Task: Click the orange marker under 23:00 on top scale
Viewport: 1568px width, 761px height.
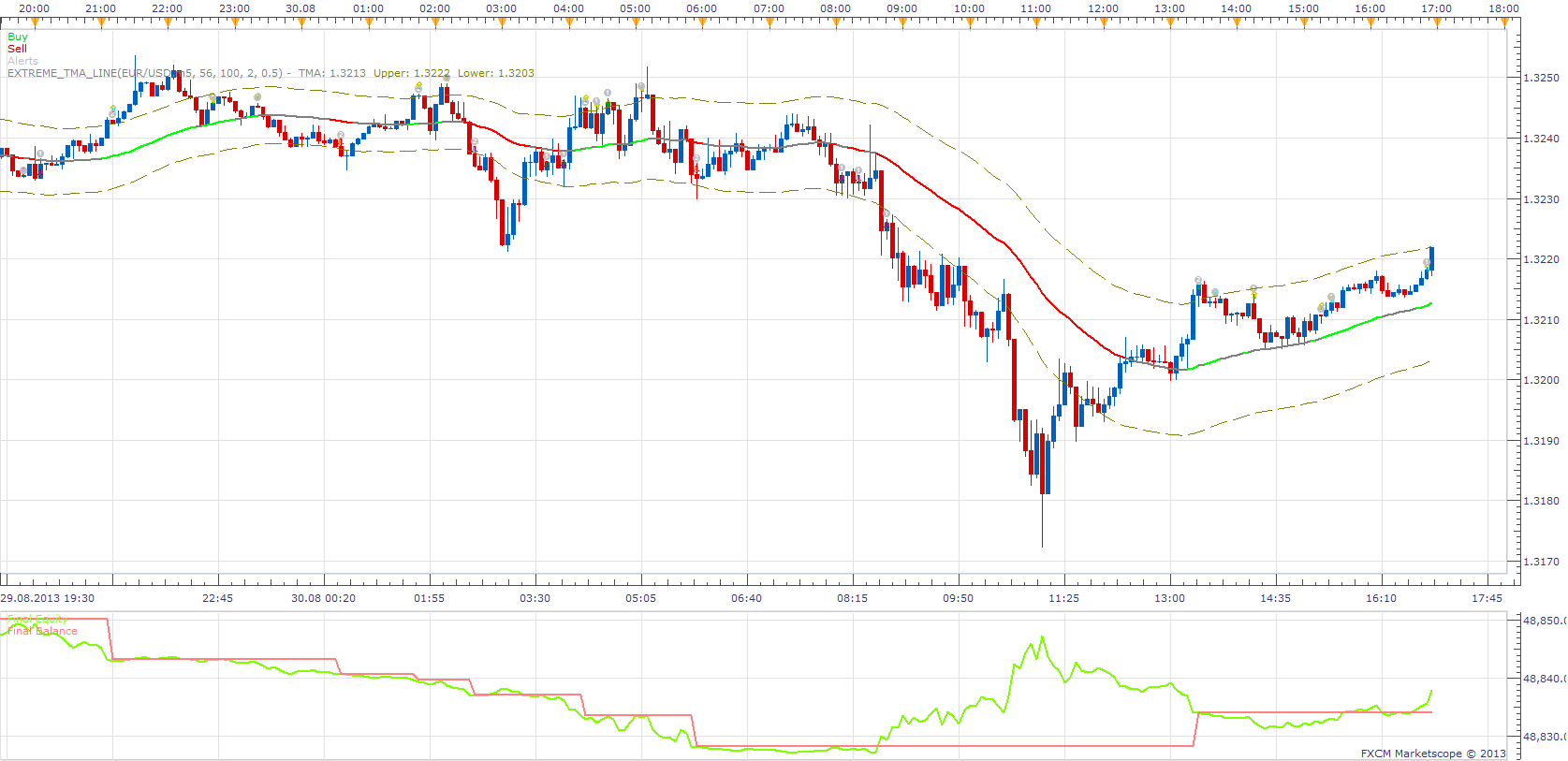Action: coord(235,22)
